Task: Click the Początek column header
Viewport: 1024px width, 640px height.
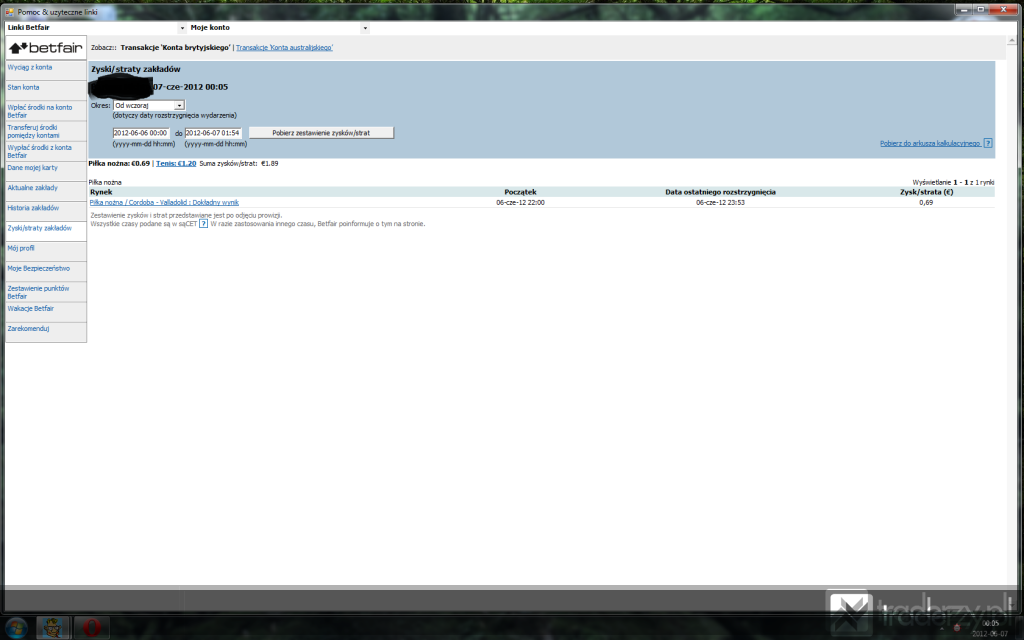Action: (x=520, y=192)
